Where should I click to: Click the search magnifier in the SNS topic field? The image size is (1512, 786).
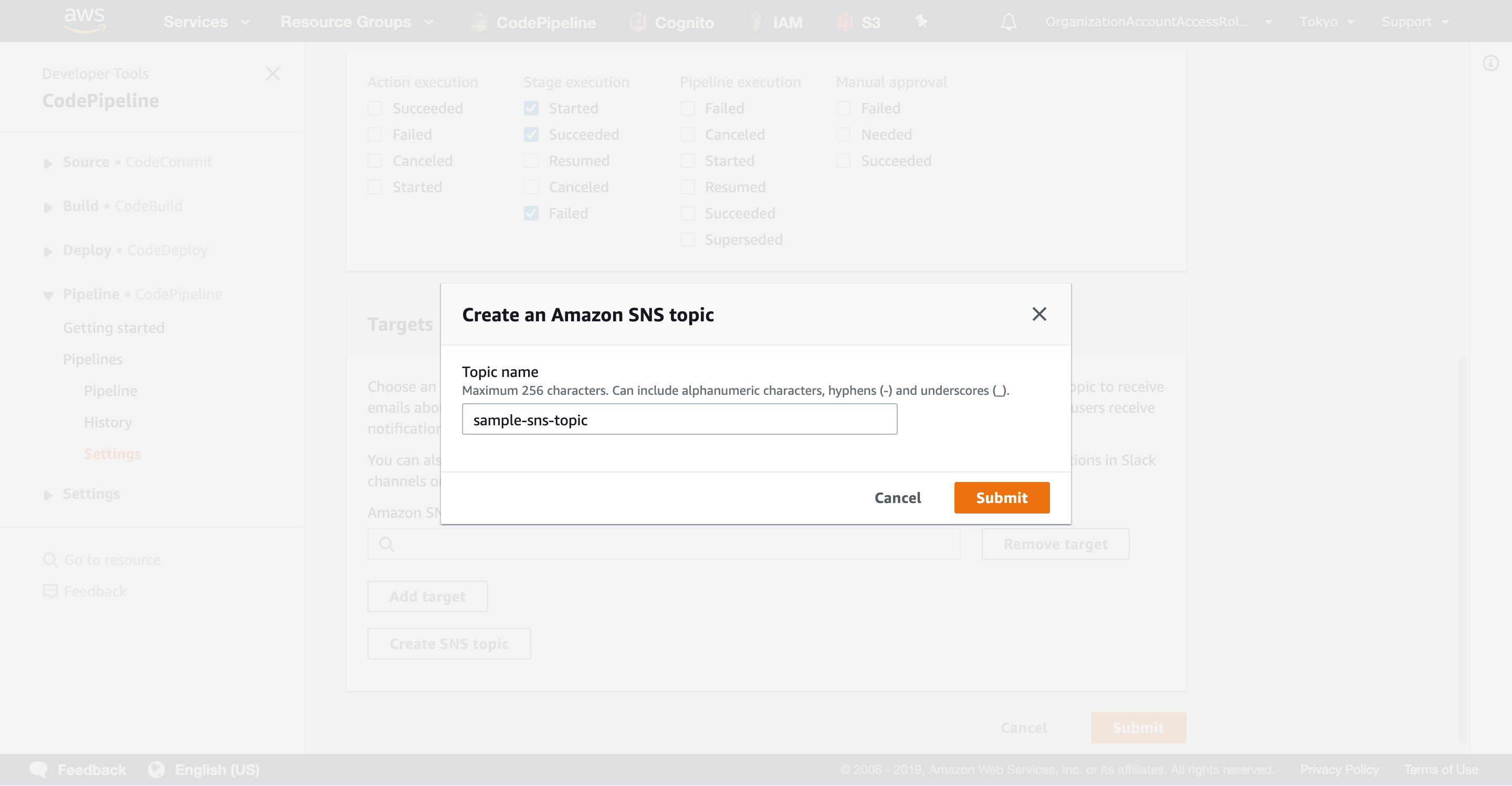coord(386,544)
